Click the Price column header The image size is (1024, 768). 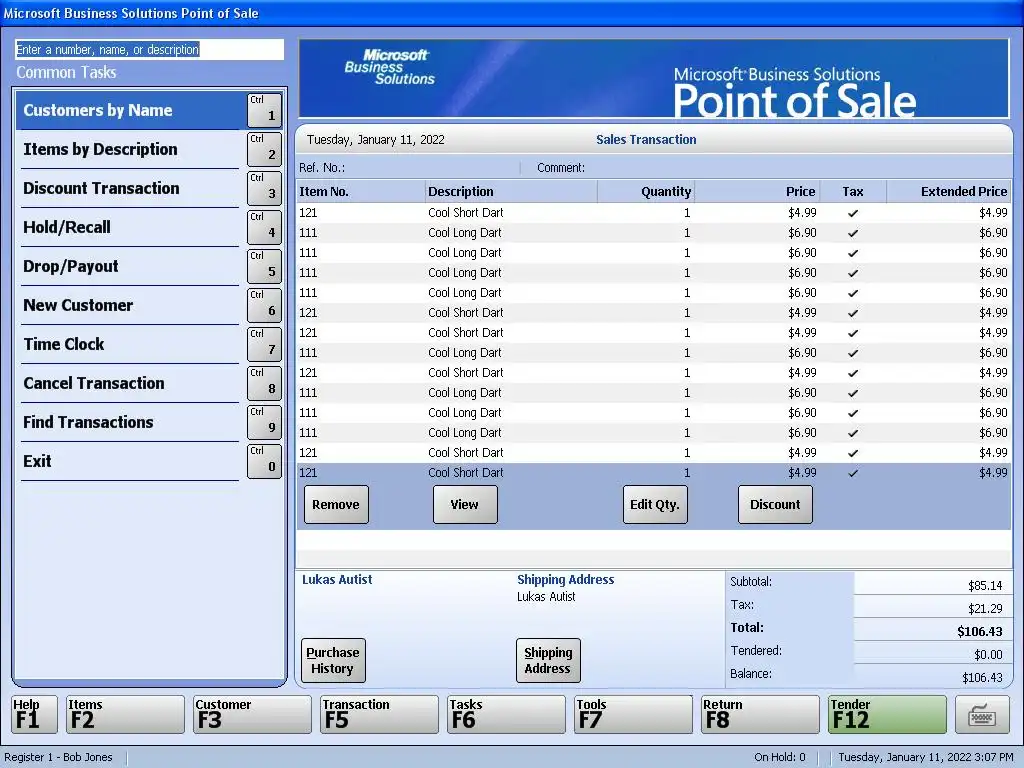[758, 191]
